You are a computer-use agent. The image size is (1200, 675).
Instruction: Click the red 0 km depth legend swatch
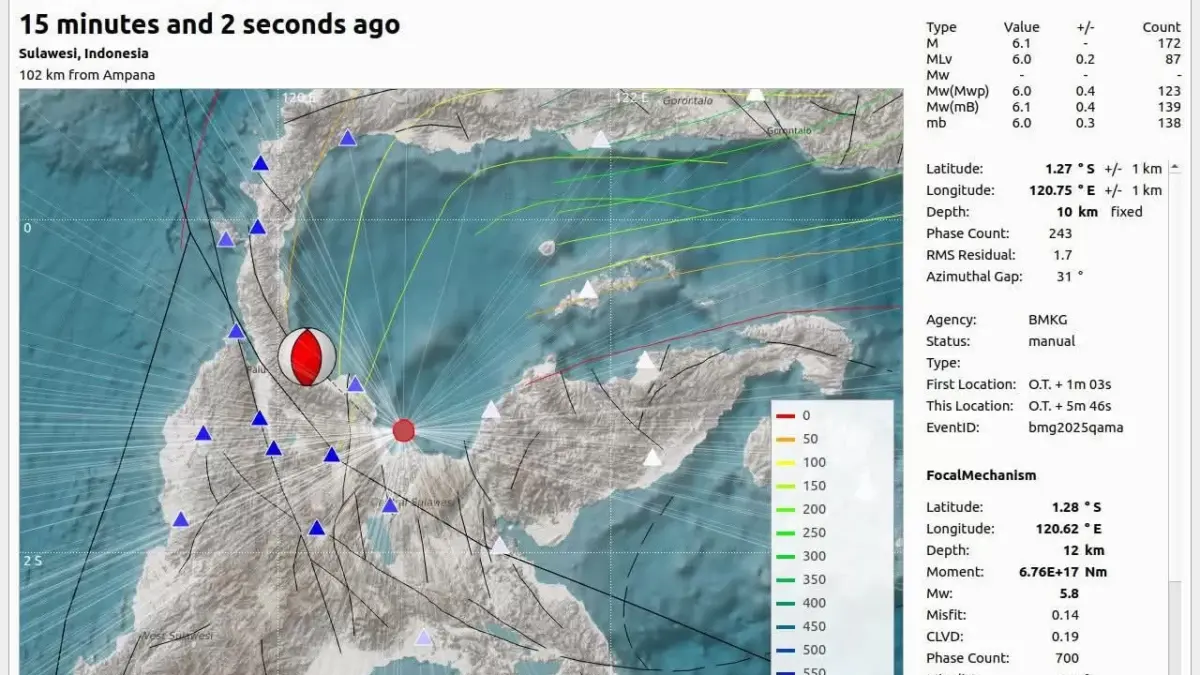785,415
